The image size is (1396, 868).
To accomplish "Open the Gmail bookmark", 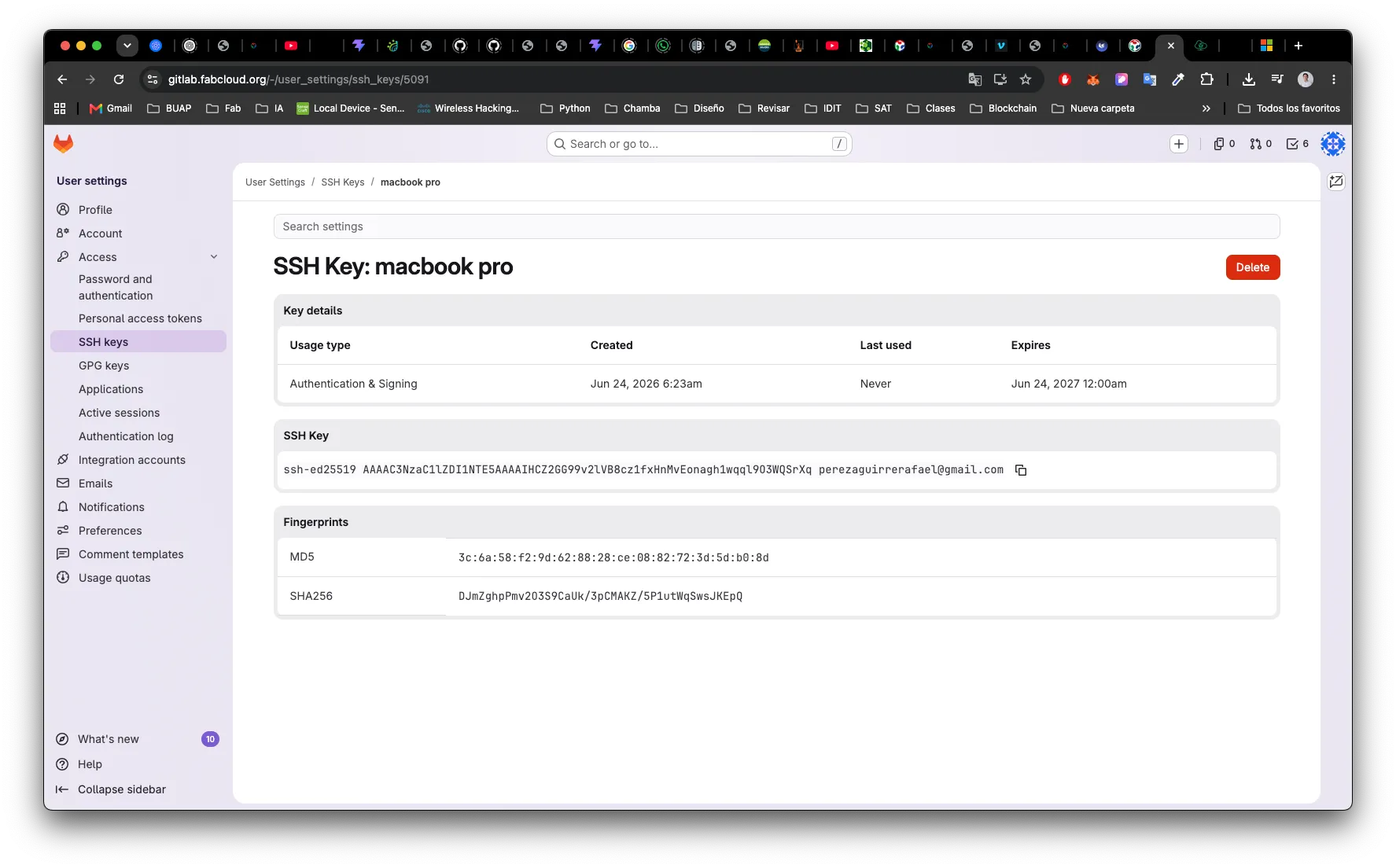I will [111, 108].
